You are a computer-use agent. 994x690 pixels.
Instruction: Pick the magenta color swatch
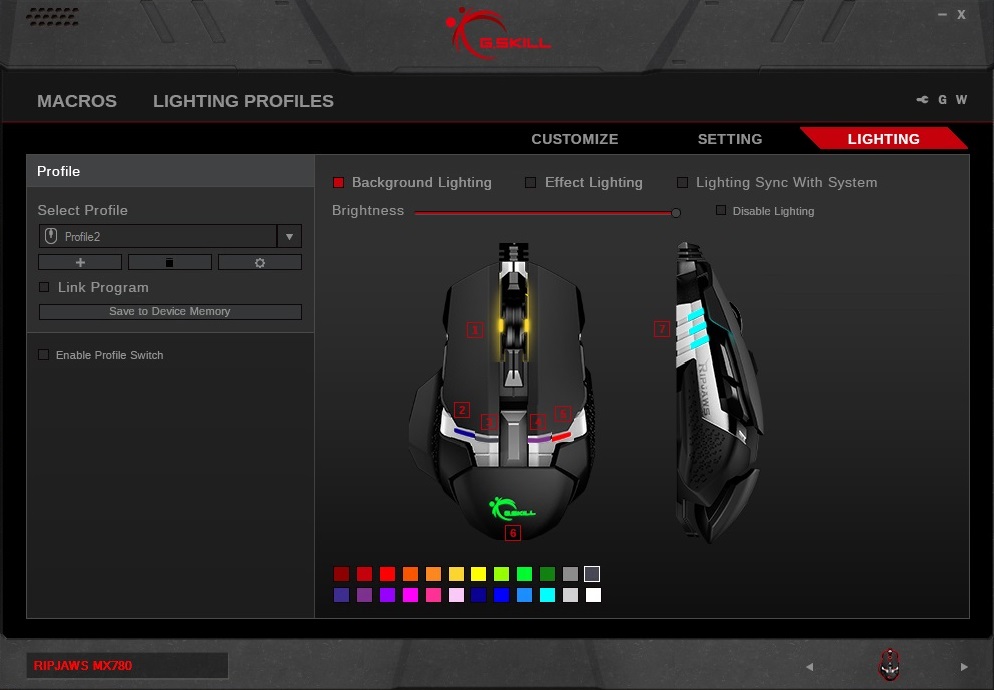click(410, 595)
